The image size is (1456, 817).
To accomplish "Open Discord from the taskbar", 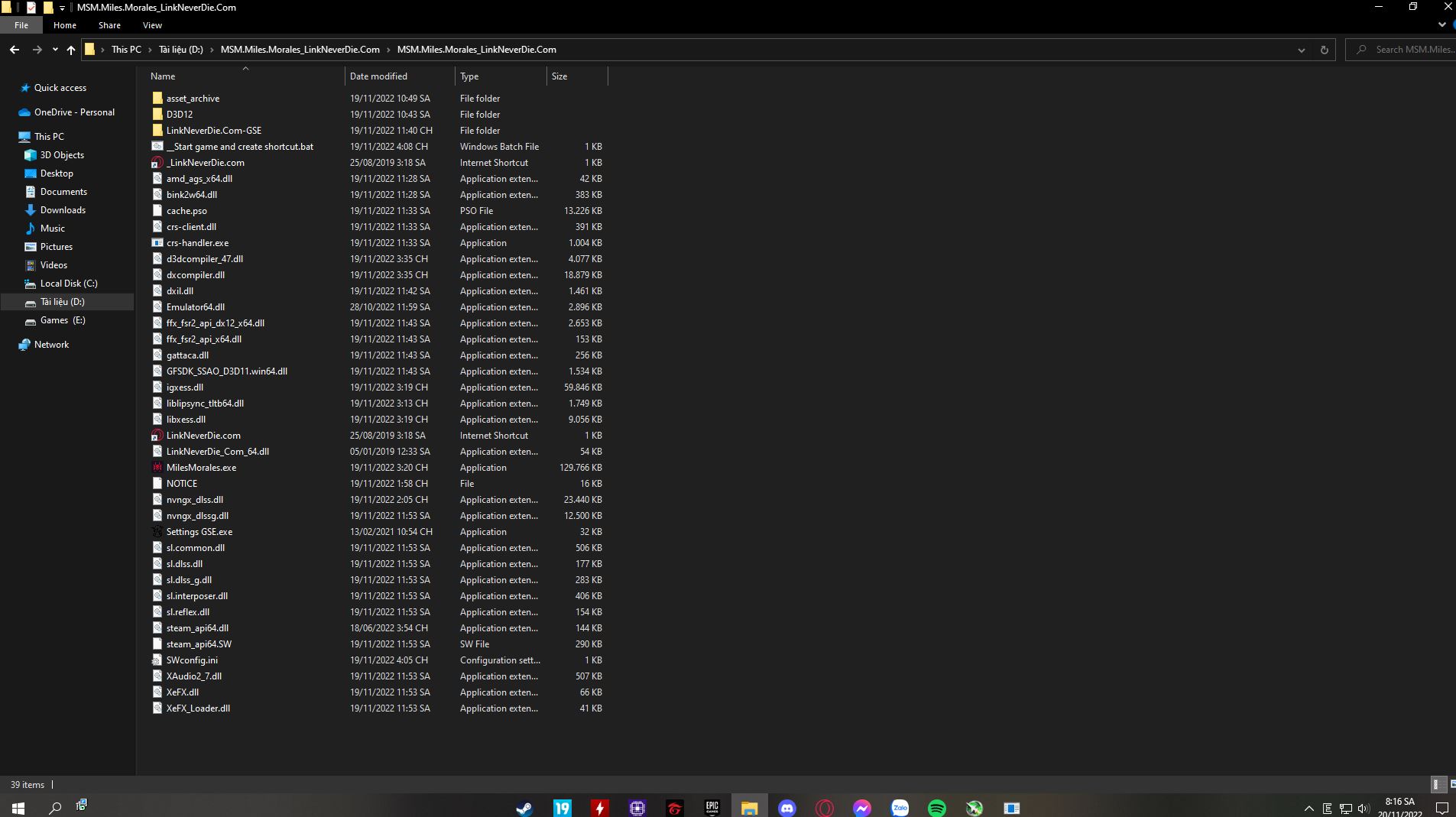I will [787, 808].
